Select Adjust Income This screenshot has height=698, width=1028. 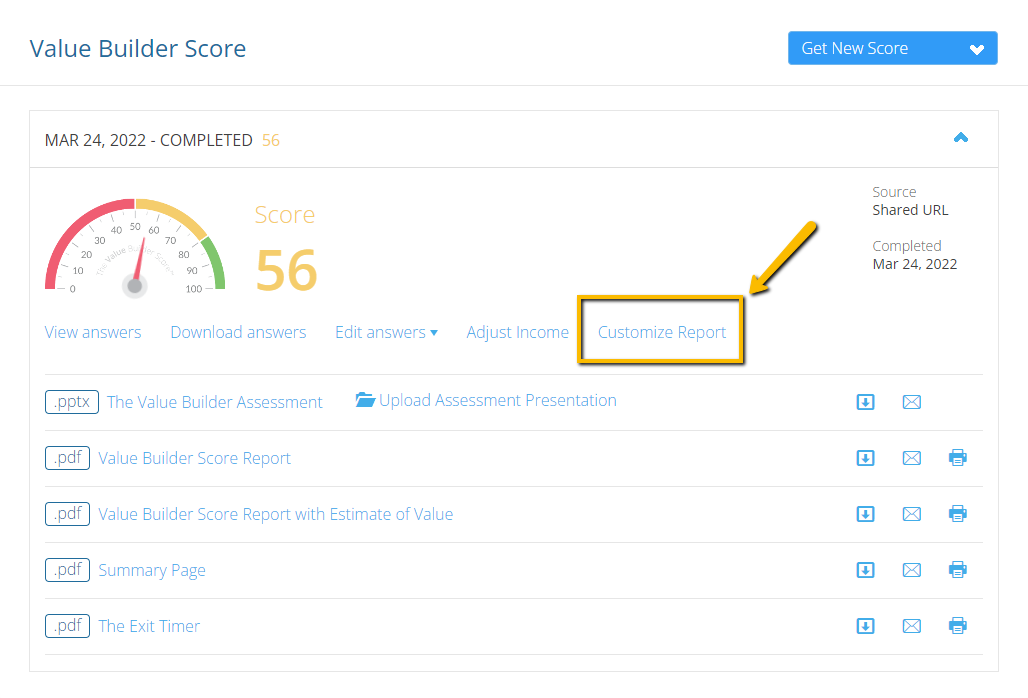(x=517, y=332)
